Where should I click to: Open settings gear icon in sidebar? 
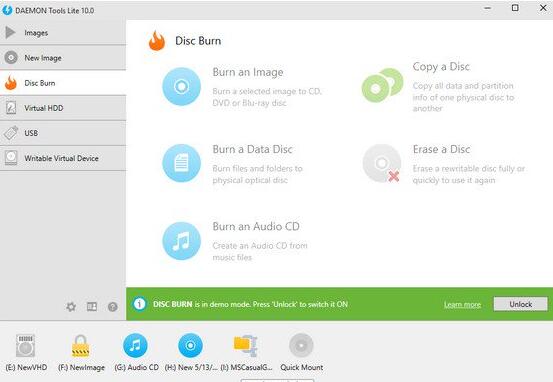pyautogui.click(x=71, y=307)
